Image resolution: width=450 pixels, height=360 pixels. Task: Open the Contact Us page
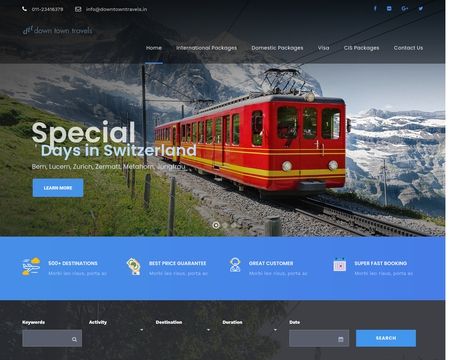[408, 48]
